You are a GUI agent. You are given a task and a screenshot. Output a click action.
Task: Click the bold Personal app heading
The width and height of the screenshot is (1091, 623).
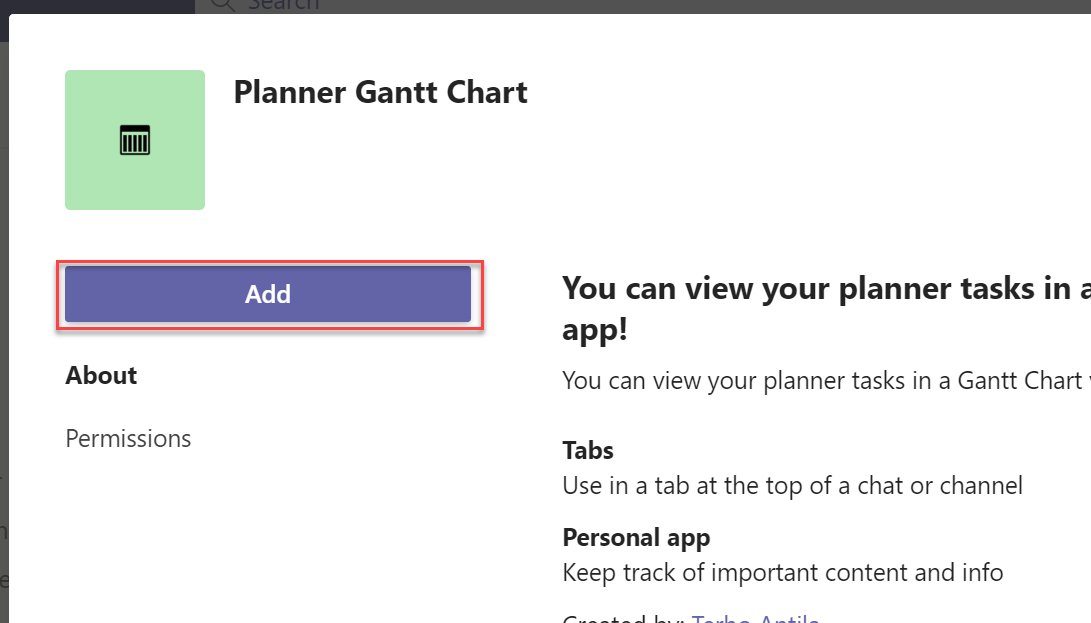(636, 537)
